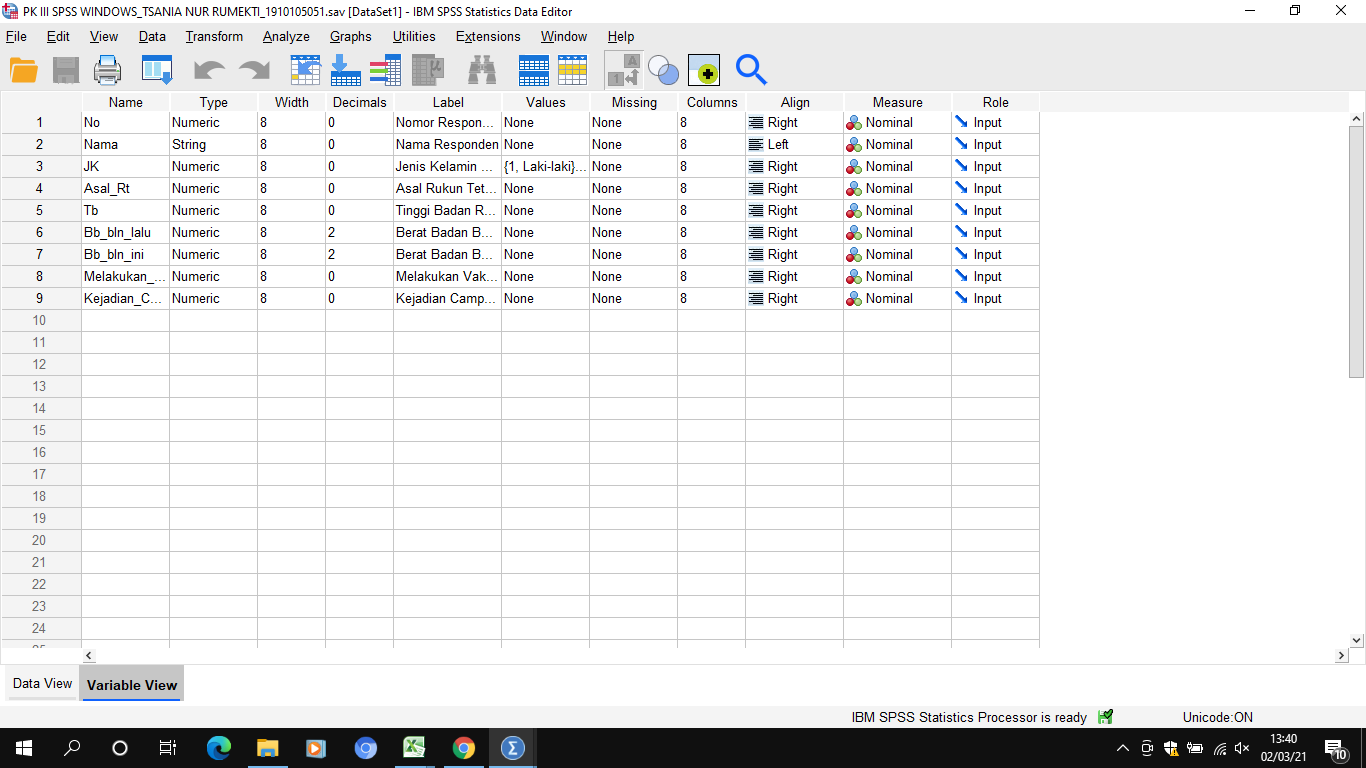Open Values cell for JK variable
This screenshot has height=768, width=1366.
coord(545,167)
